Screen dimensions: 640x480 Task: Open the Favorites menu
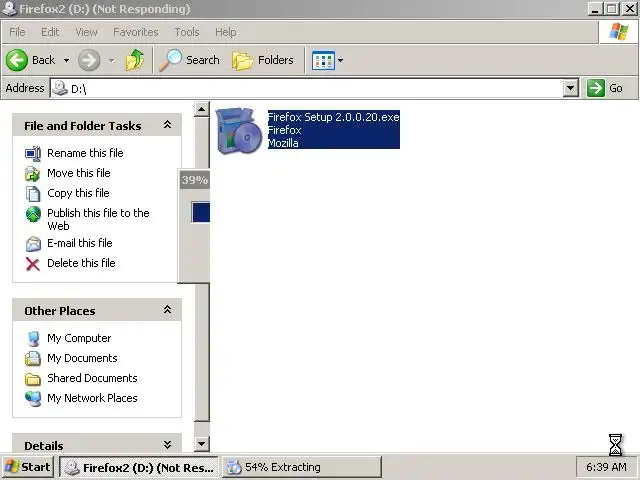click(136, 32)
